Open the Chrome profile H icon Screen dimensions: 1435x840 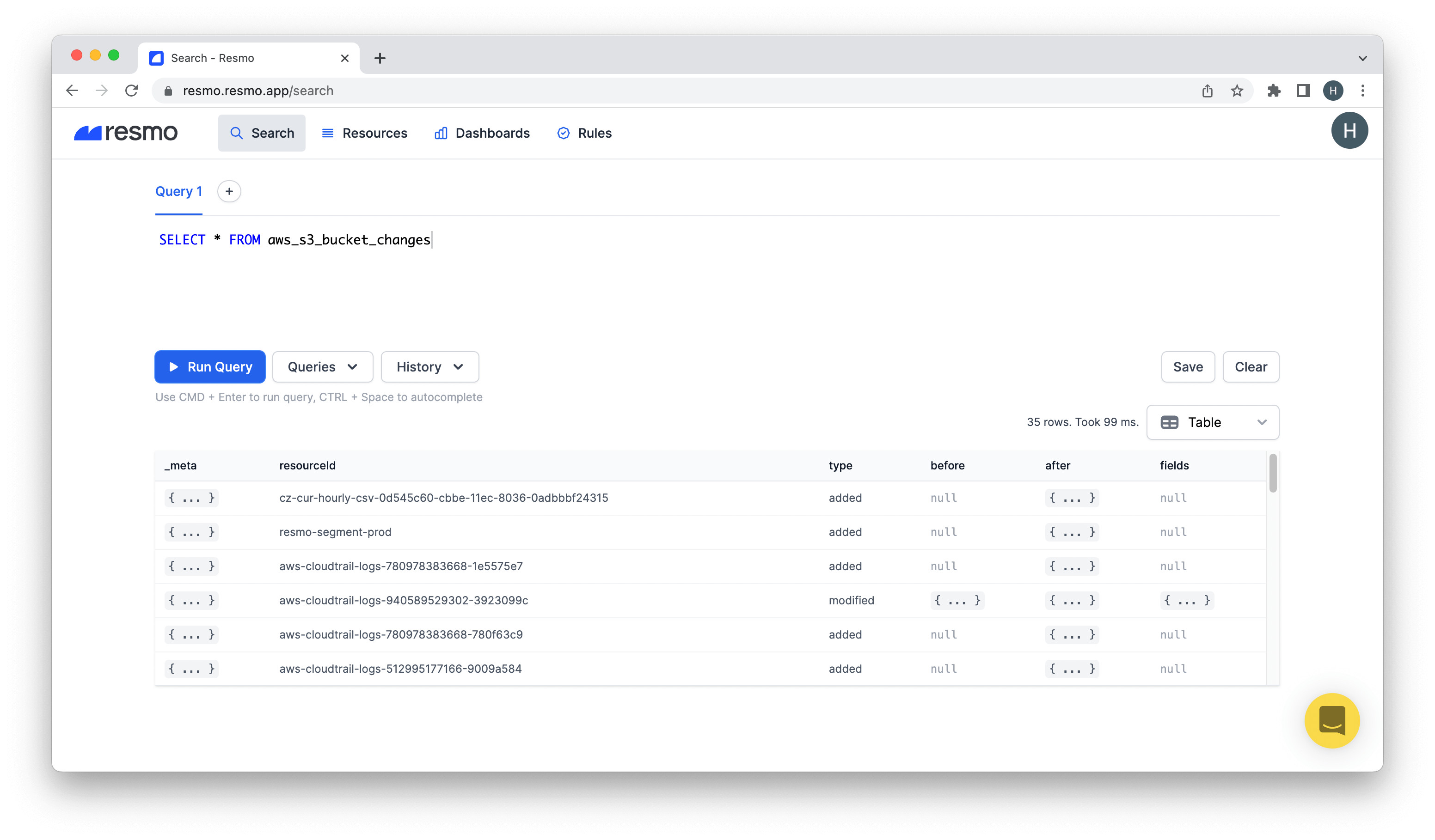point(1333,91)
